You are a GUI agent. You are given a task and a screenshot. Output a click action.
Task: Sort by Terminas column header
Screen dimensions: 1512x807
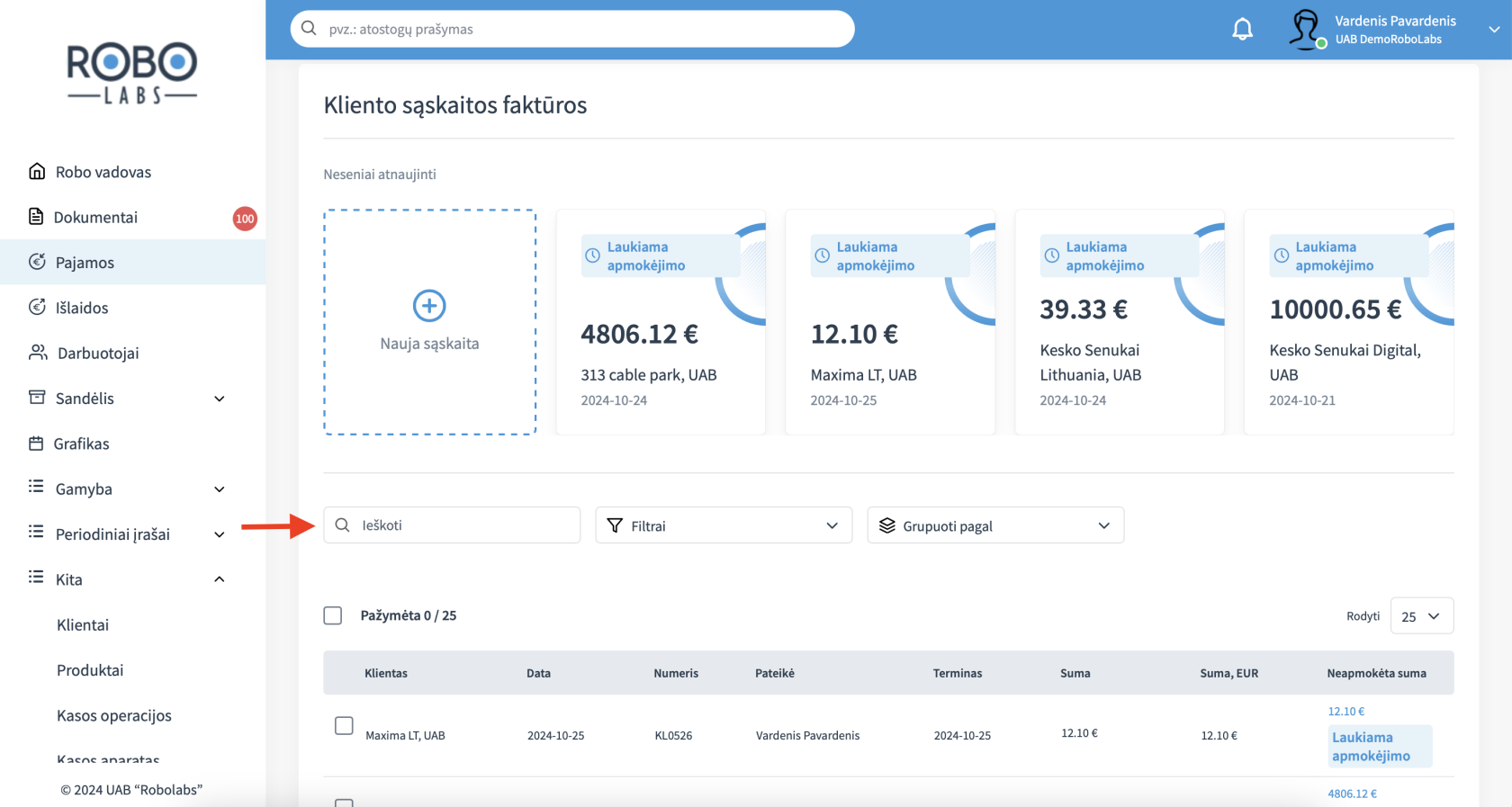tap(958, 673)
